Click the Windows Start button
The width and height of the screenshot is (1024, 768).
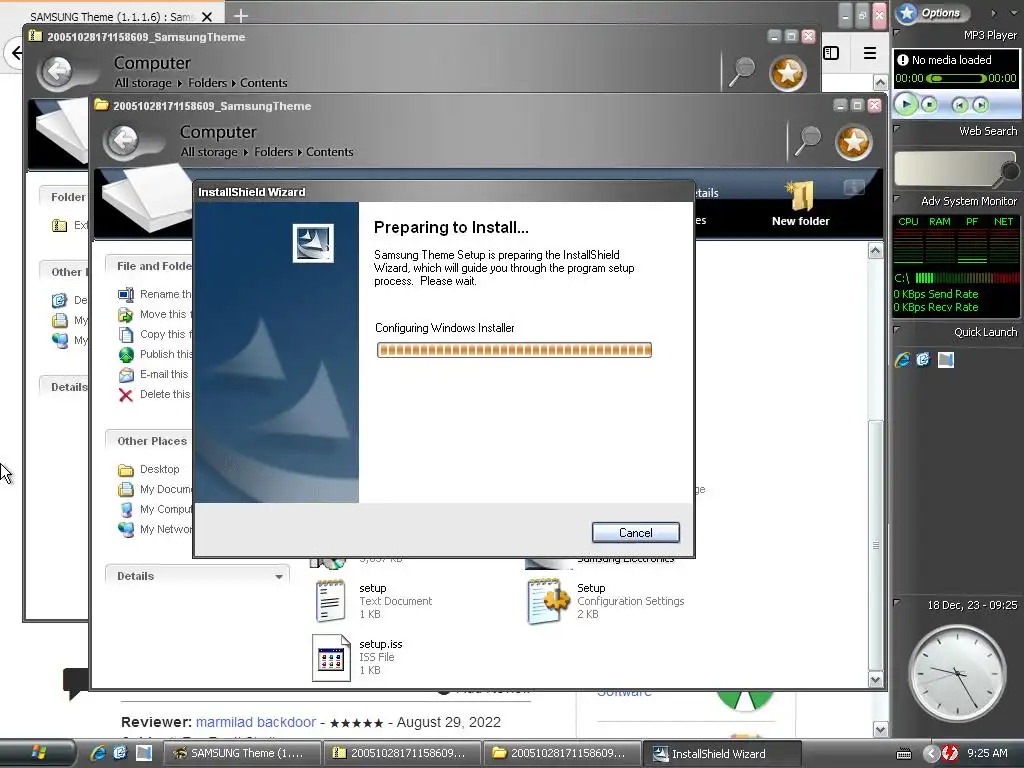pos(38,753)
